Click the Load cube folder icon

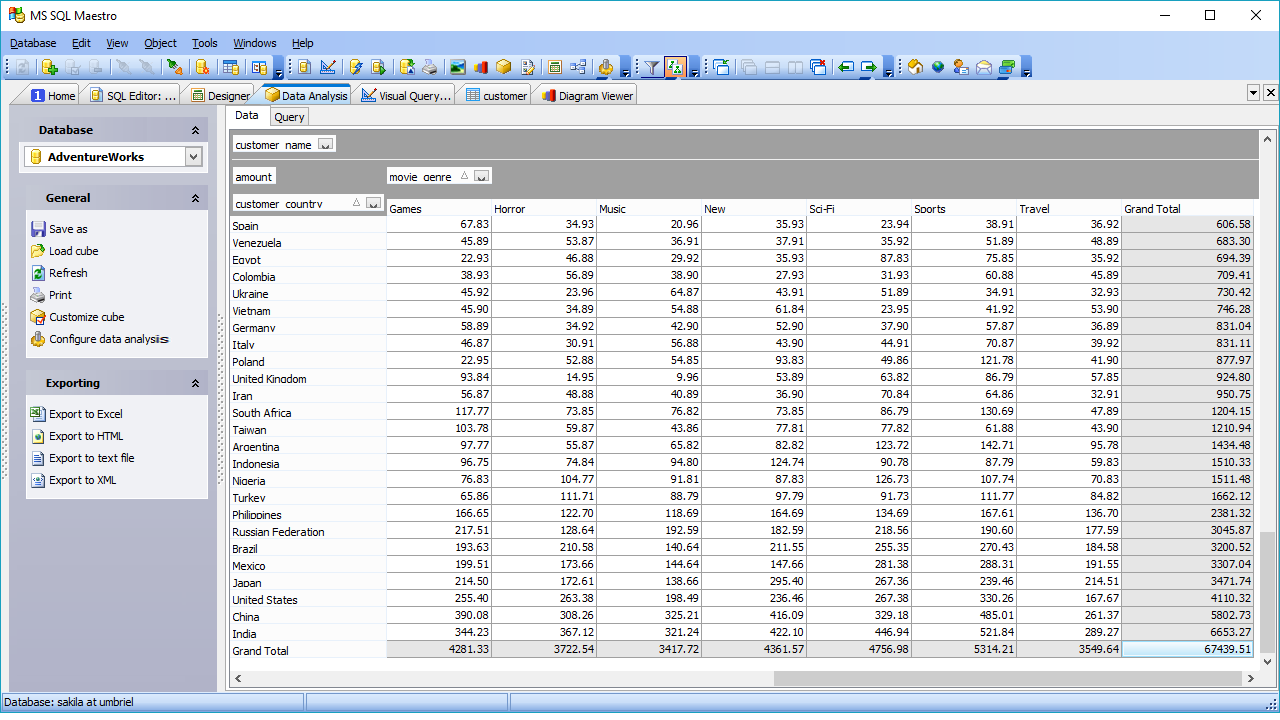click(38, 251)
